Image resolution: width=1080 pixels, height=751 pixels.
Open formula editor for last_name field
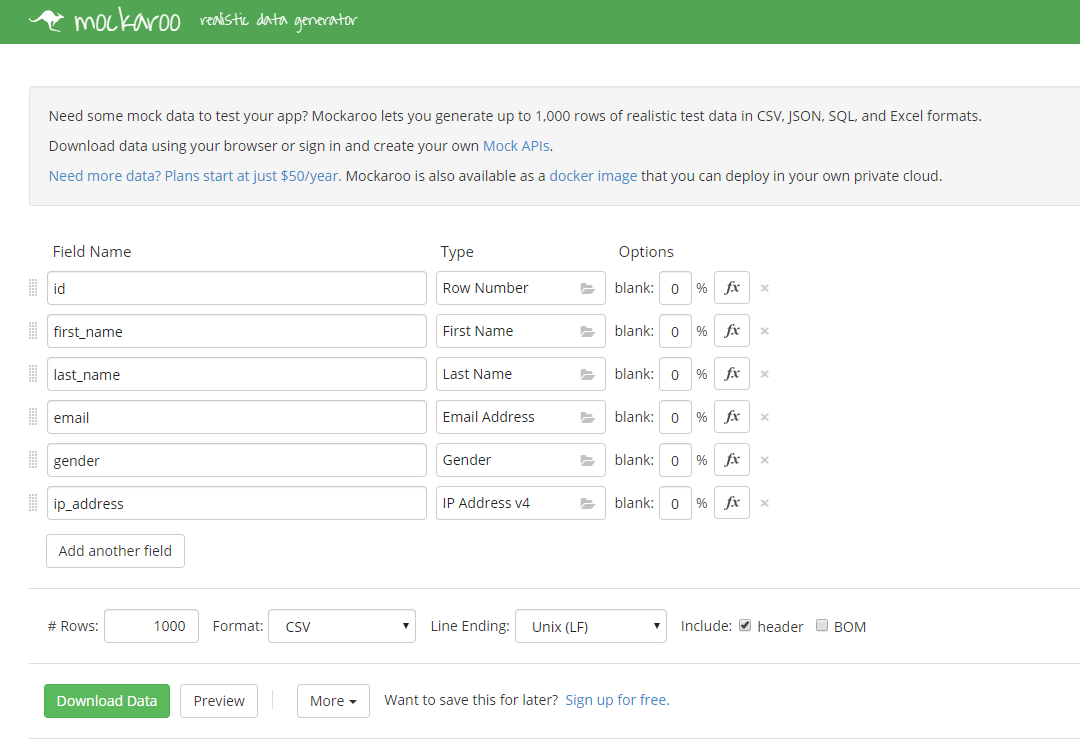point(731,374)
